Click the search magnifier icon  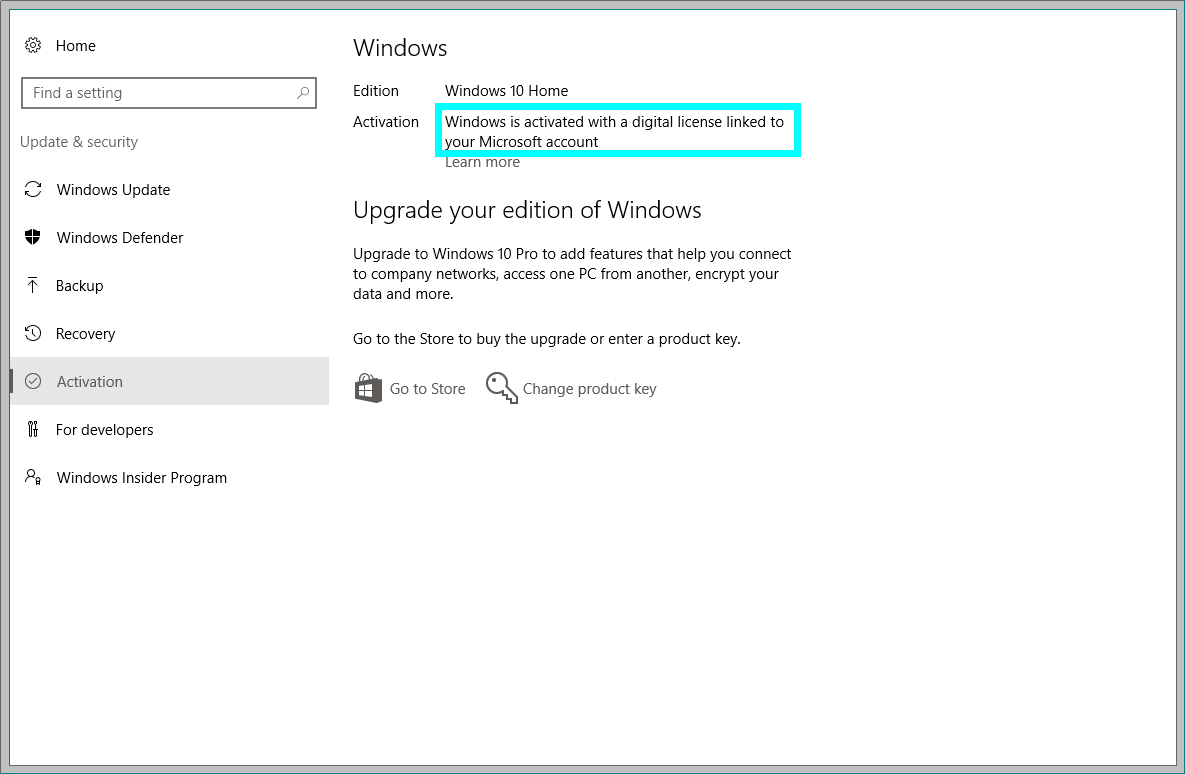(x=302, y=93)
